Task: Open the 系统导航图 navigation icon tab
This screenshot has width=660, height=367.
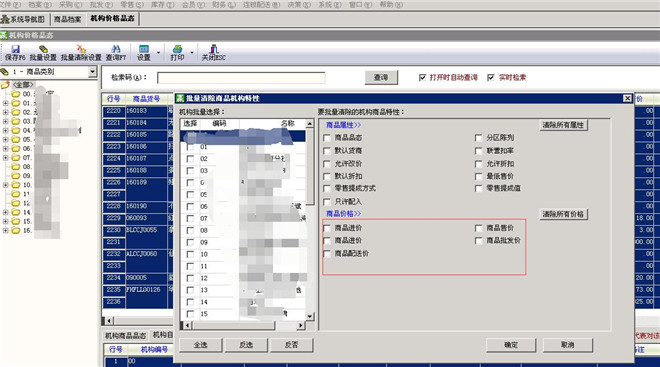Action: point(24,19)
